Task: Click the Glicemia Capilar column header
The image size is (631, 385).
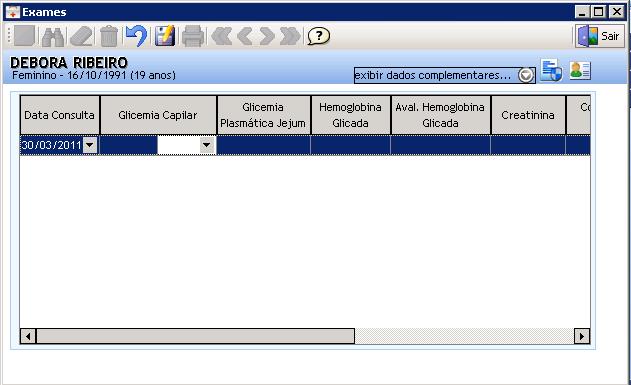Action: click(x=158, y=115)
